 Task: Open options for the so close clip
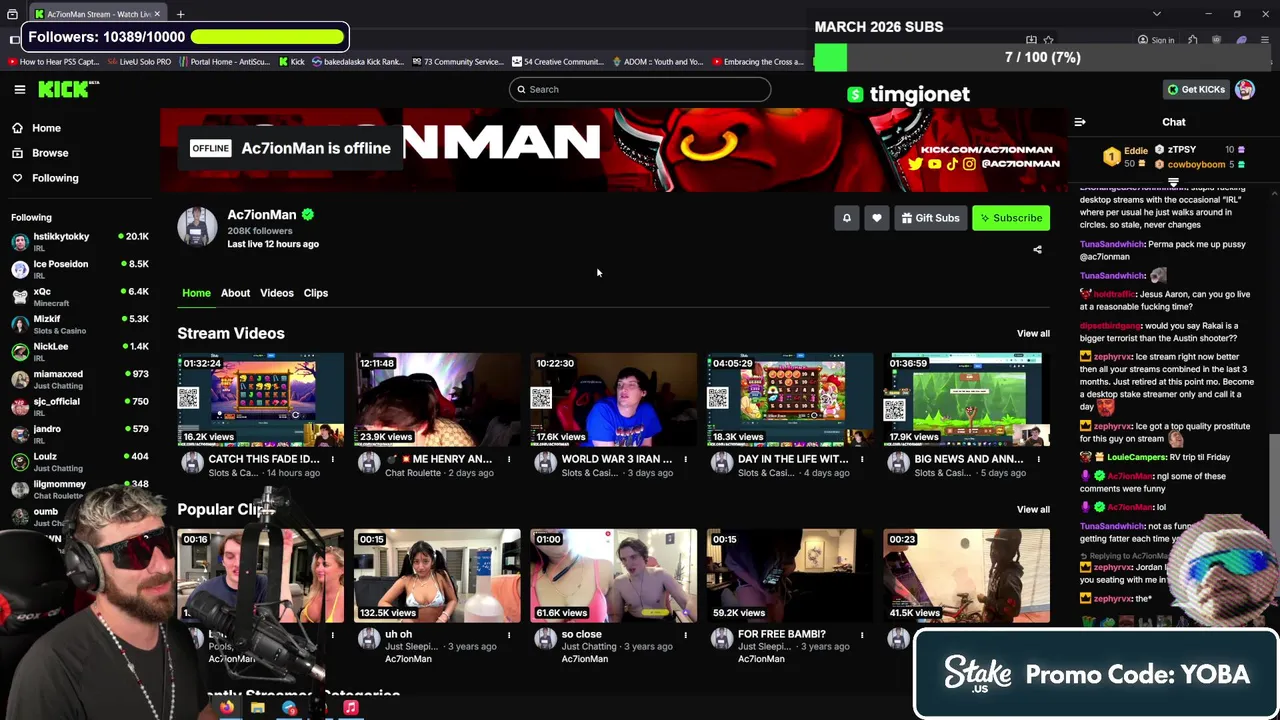685,634
